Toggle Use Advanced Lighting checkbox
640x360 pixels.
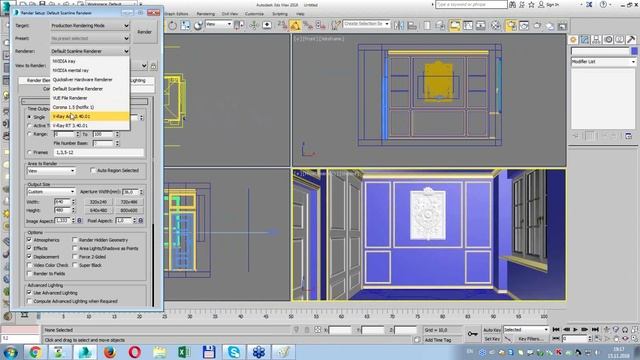[x=29, y=293]
